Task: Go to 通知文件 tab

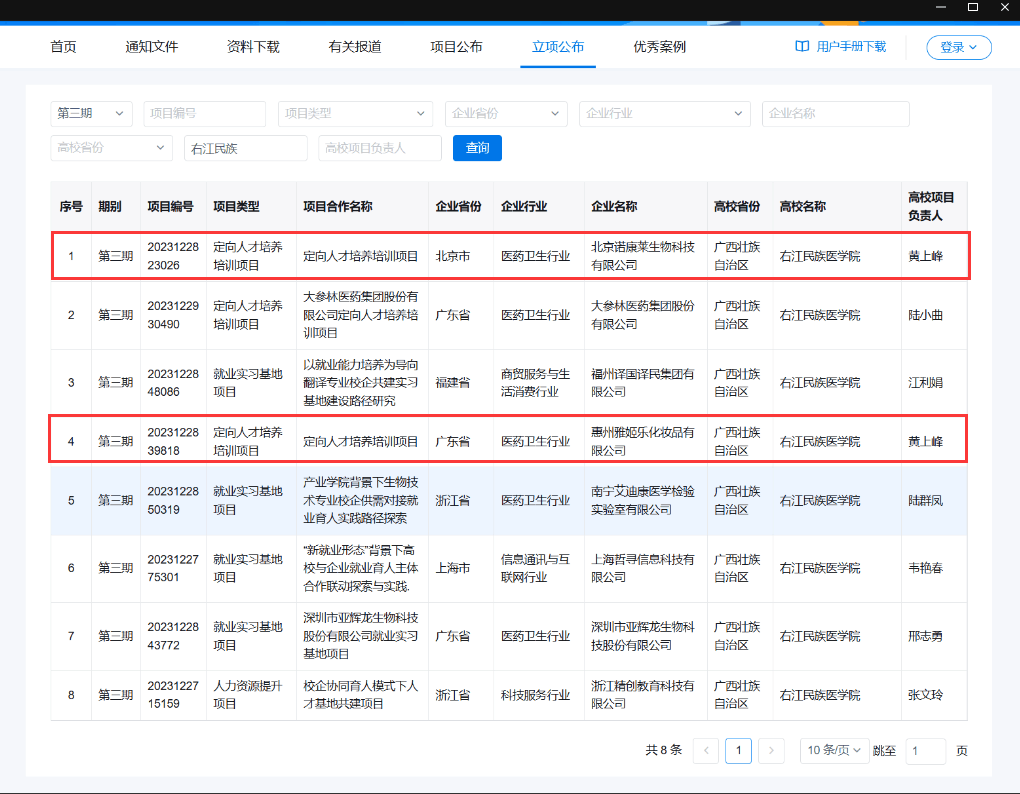Action: (x=152, y=47)
